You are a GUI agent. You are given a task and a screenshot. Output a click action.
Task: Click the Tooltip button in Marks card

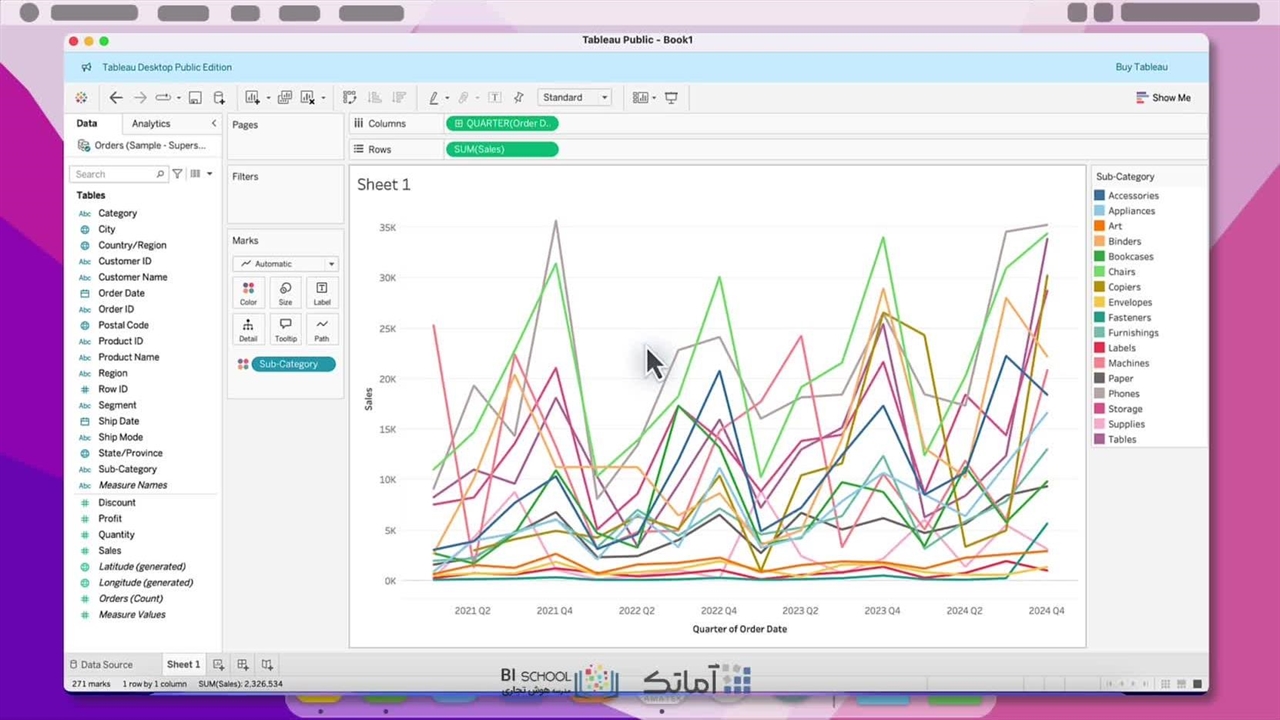pos(285,329)
